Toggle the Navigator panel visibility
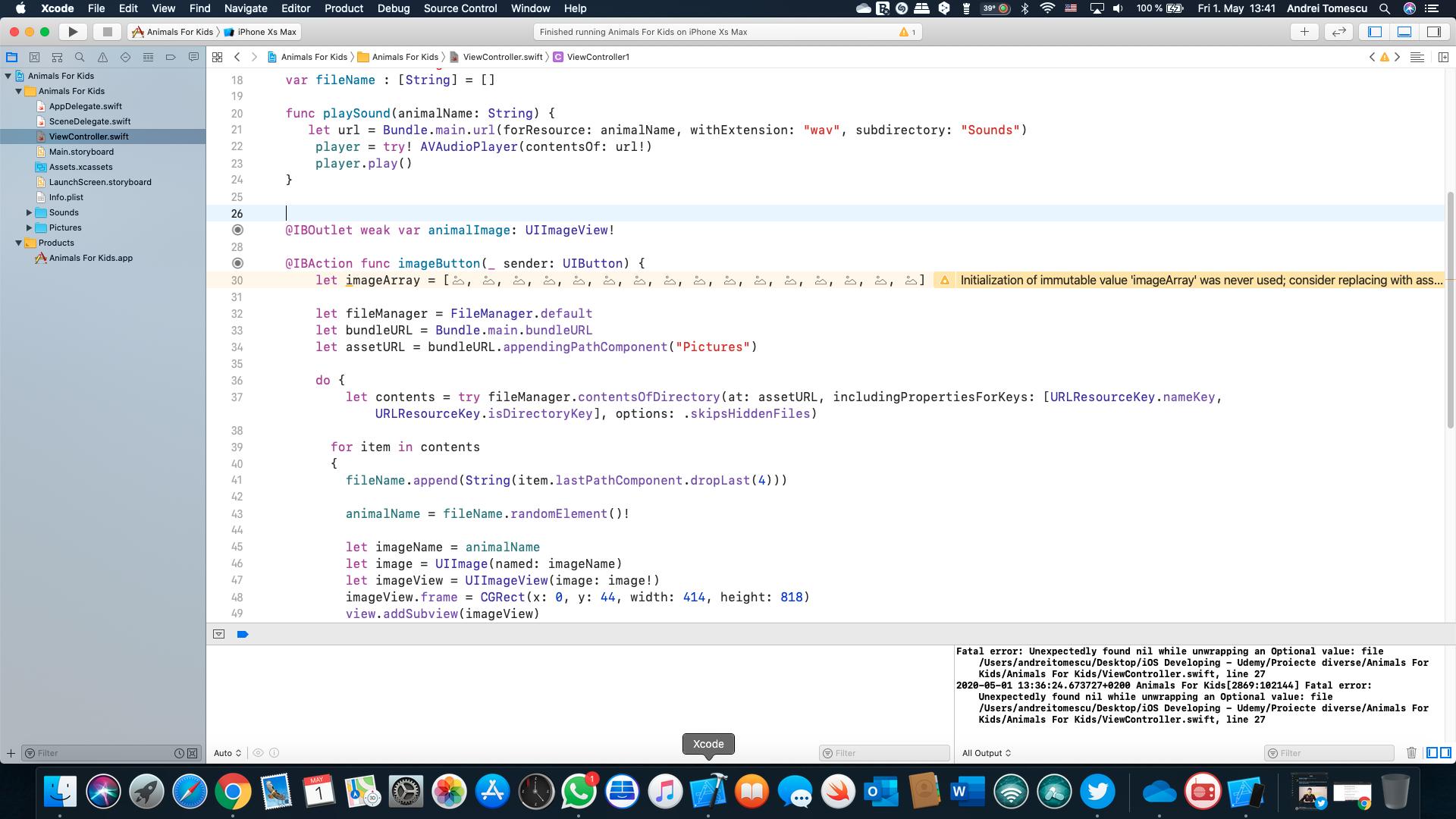 point(1375,32)
